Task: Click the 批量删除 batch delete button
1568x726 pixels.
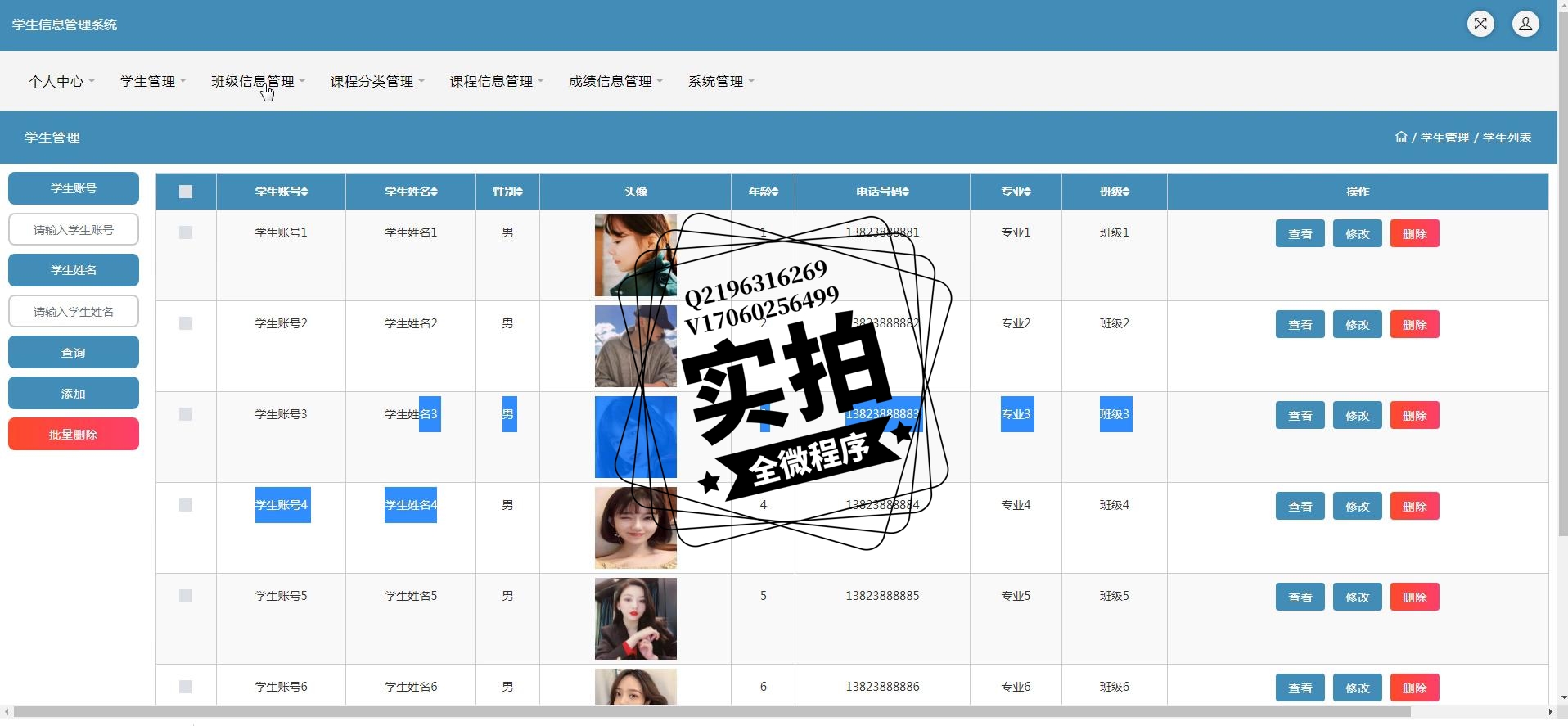Action: (x=74, y=434)
